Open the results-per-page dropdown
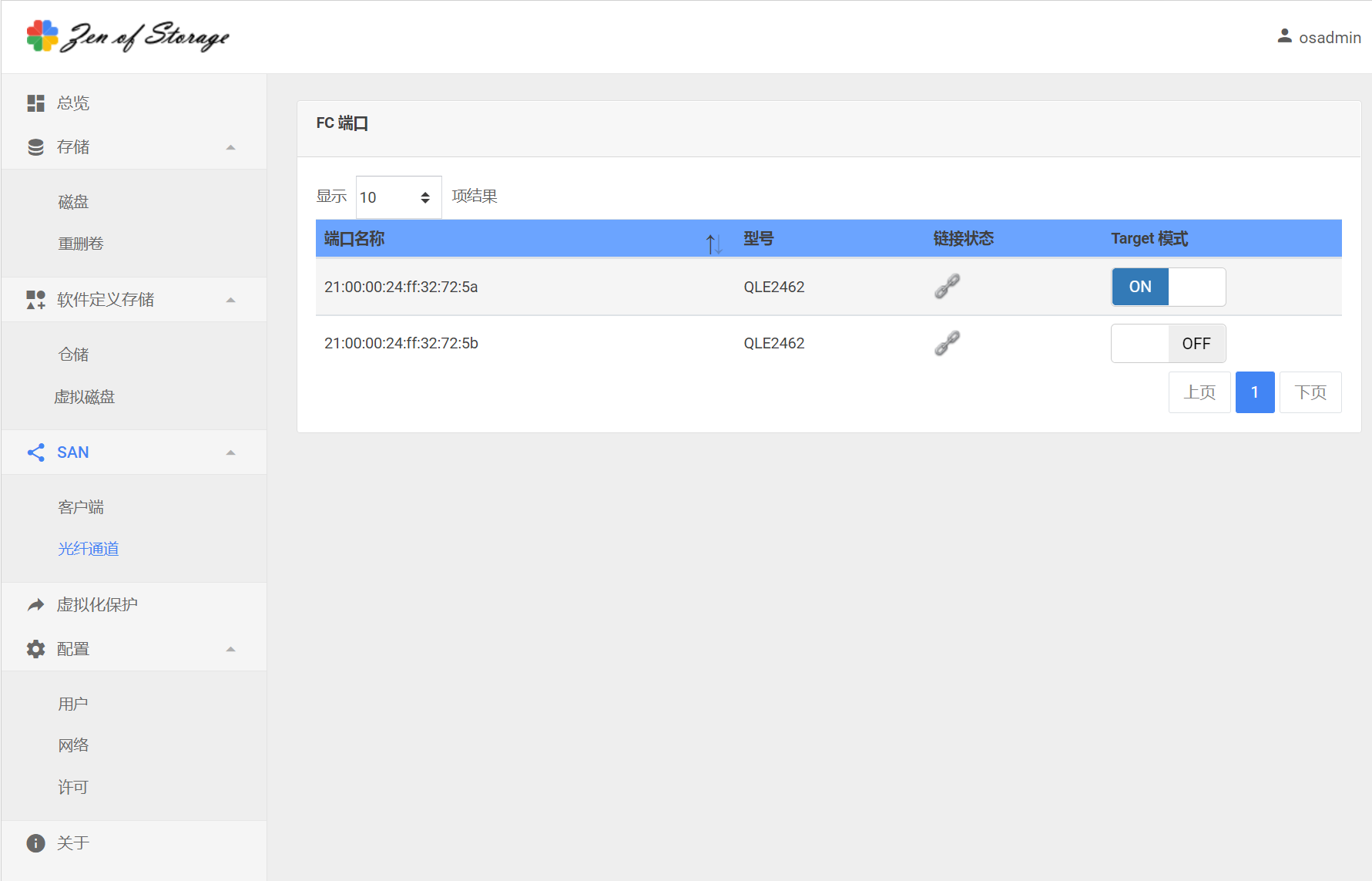1372x881 pixels. click(x=398, y=197)
